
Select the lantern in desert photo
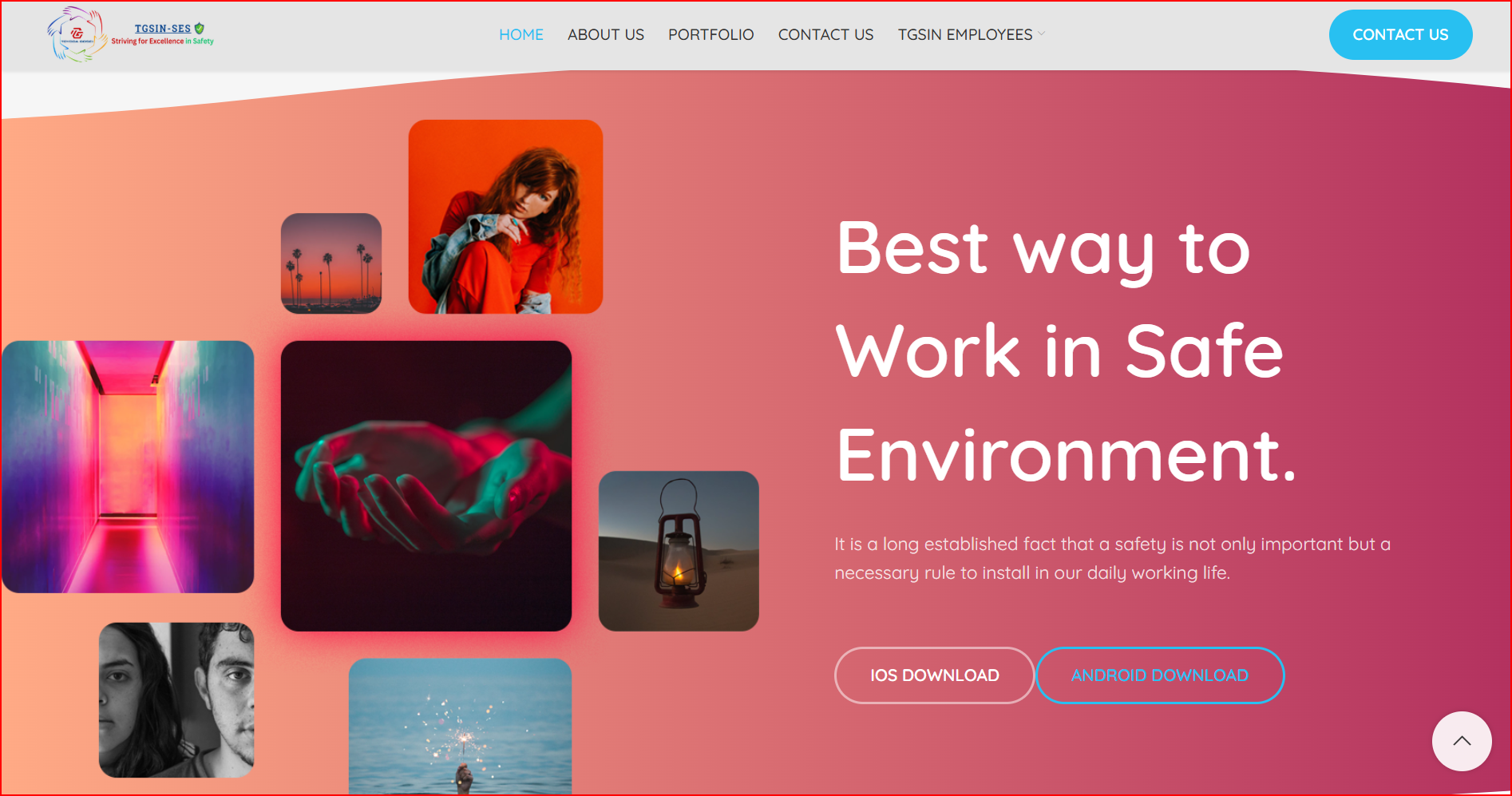click(x=679, y=551)
